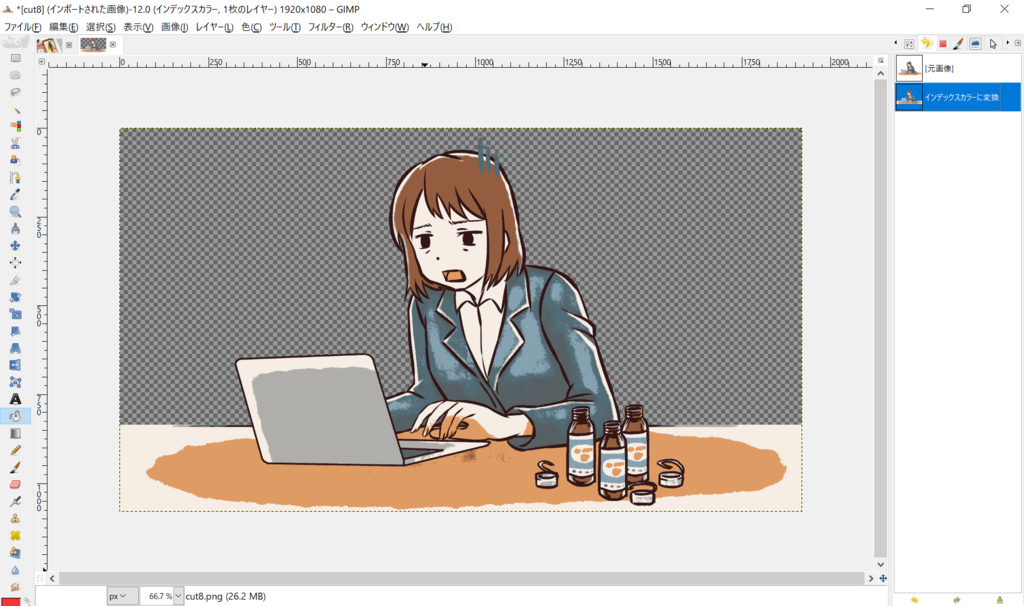Screen dimensions: 1024x606
Task: Activate the Move tool
Action: (x=15, y=246)
